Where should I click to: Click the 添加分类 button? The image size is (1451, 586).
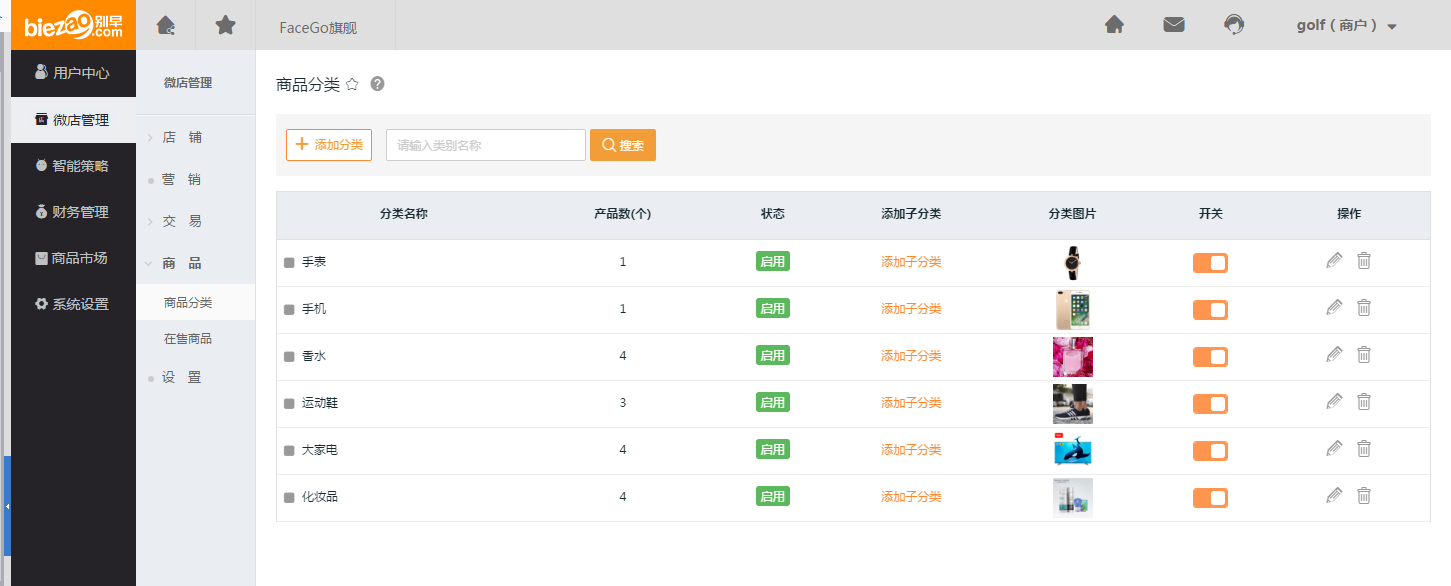329,145
